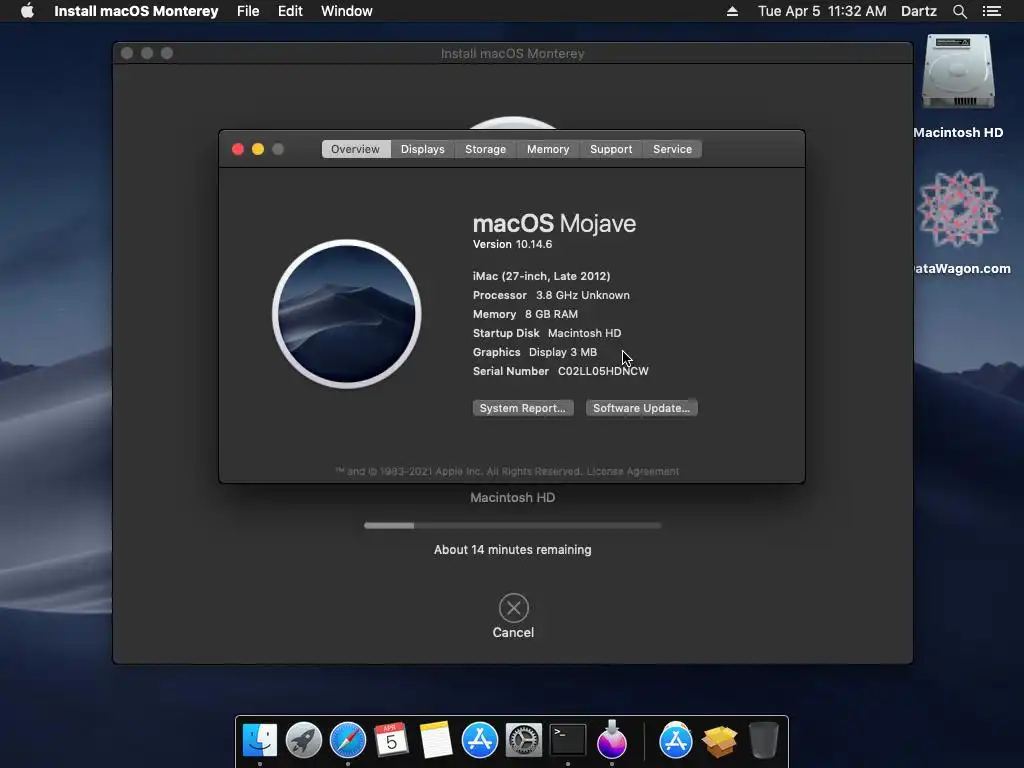The height and width of the screenshot is (768, 1024).
Task: Open the Edit menu
Action: 290,11
